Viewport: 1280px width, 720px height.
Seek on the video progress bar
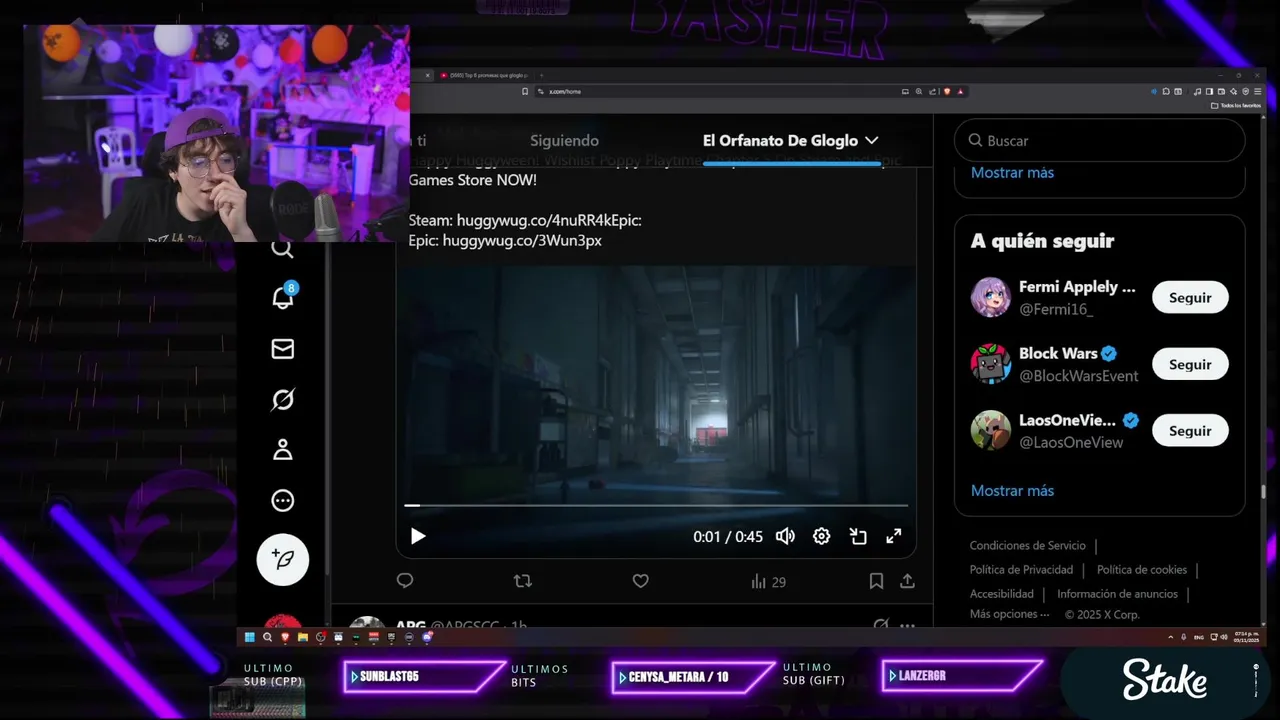point(656,506)
